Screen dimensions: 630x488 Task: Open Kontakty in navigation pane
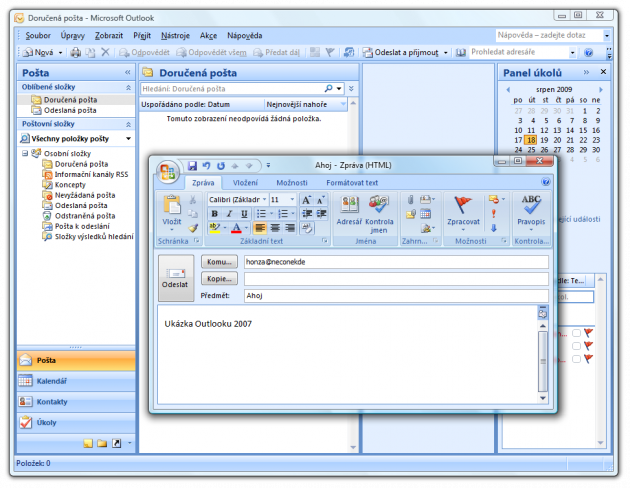pos(76,402)
